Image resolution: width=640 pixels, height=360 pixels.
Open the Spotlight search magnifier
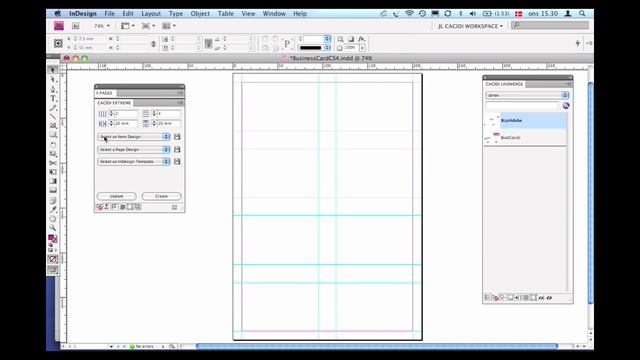(582, 13)
